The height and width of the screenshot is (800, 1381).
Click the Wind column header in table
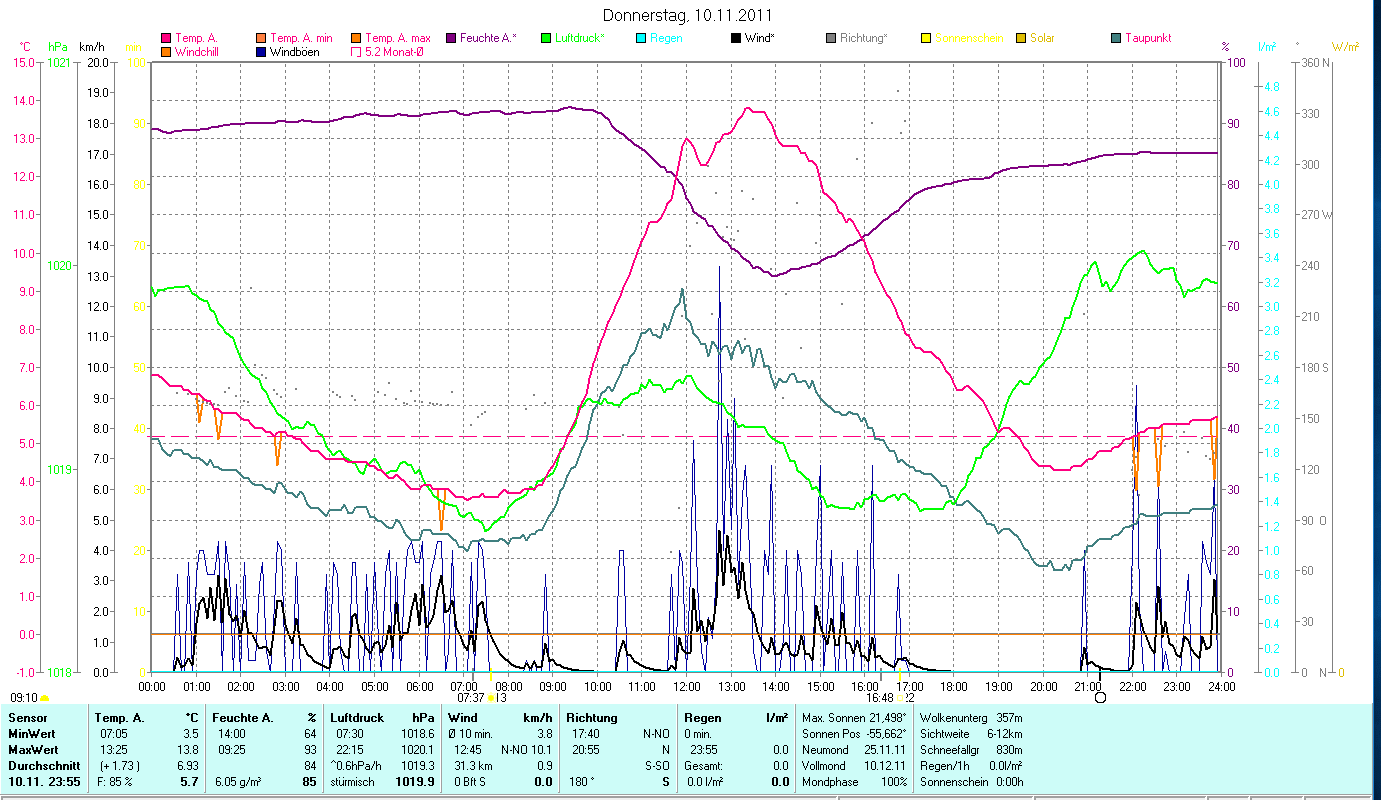463,718
